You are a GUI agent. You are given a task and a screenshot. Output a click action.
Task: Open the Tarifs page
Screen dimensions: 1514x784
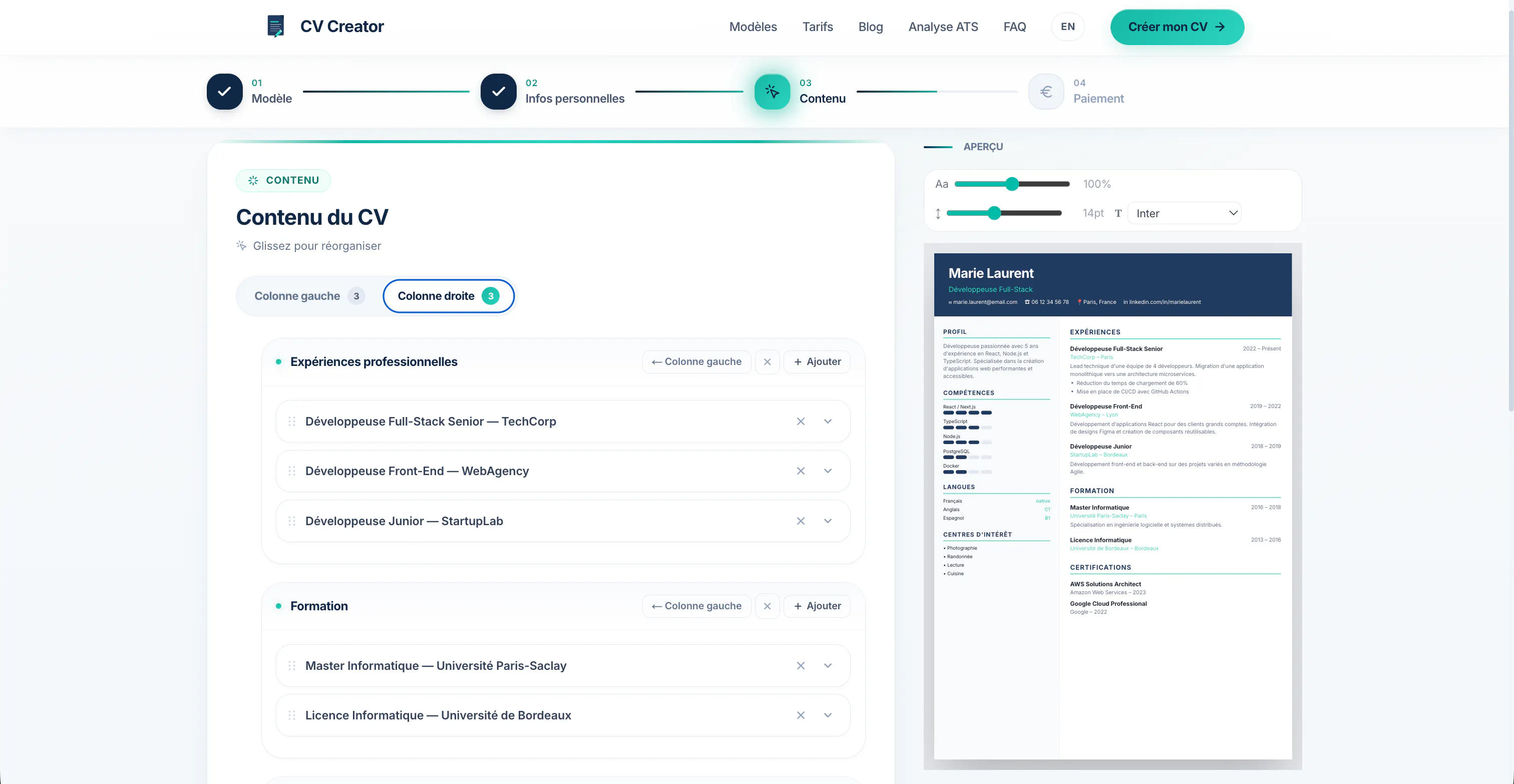[818, 27]
